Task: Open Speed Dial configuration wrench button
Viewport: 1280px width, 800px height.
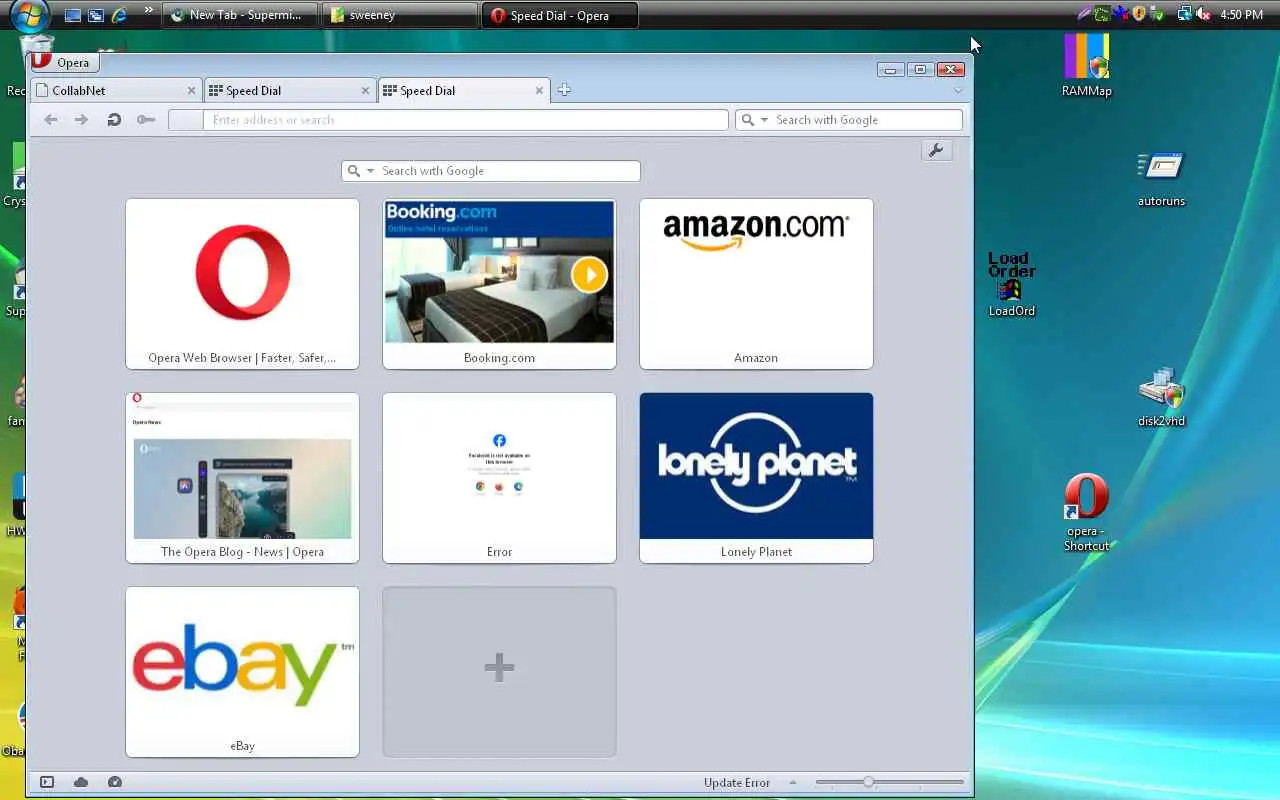Action: tap(937, 150)
